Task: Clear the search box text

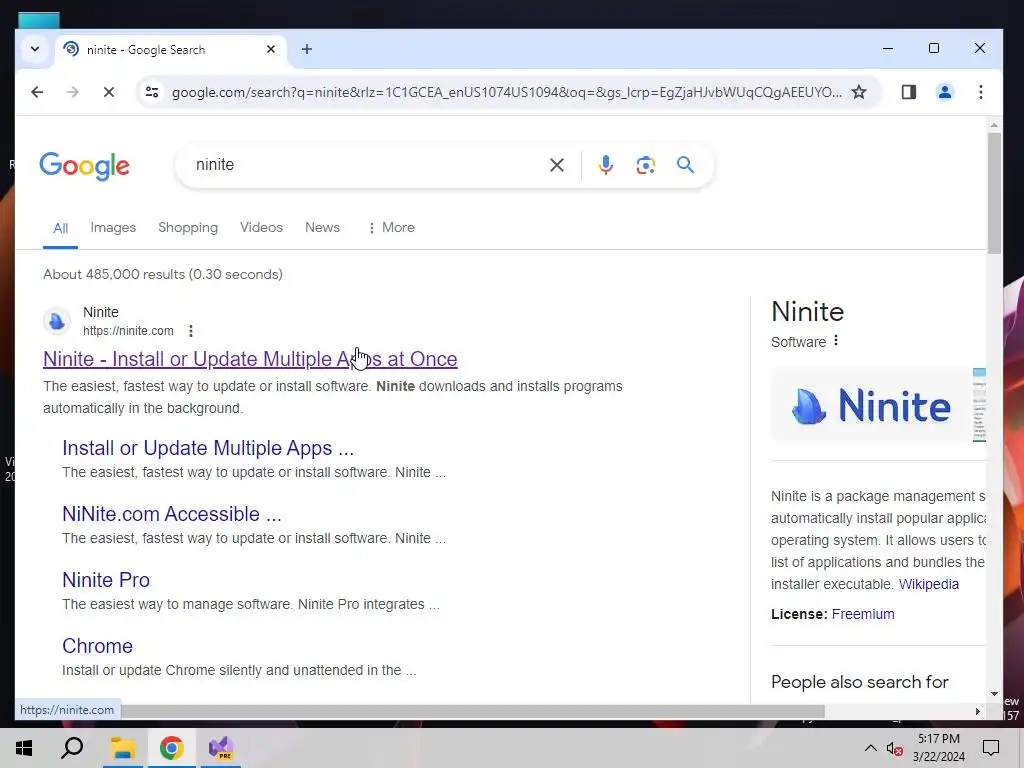Action: tap(556, 165)
